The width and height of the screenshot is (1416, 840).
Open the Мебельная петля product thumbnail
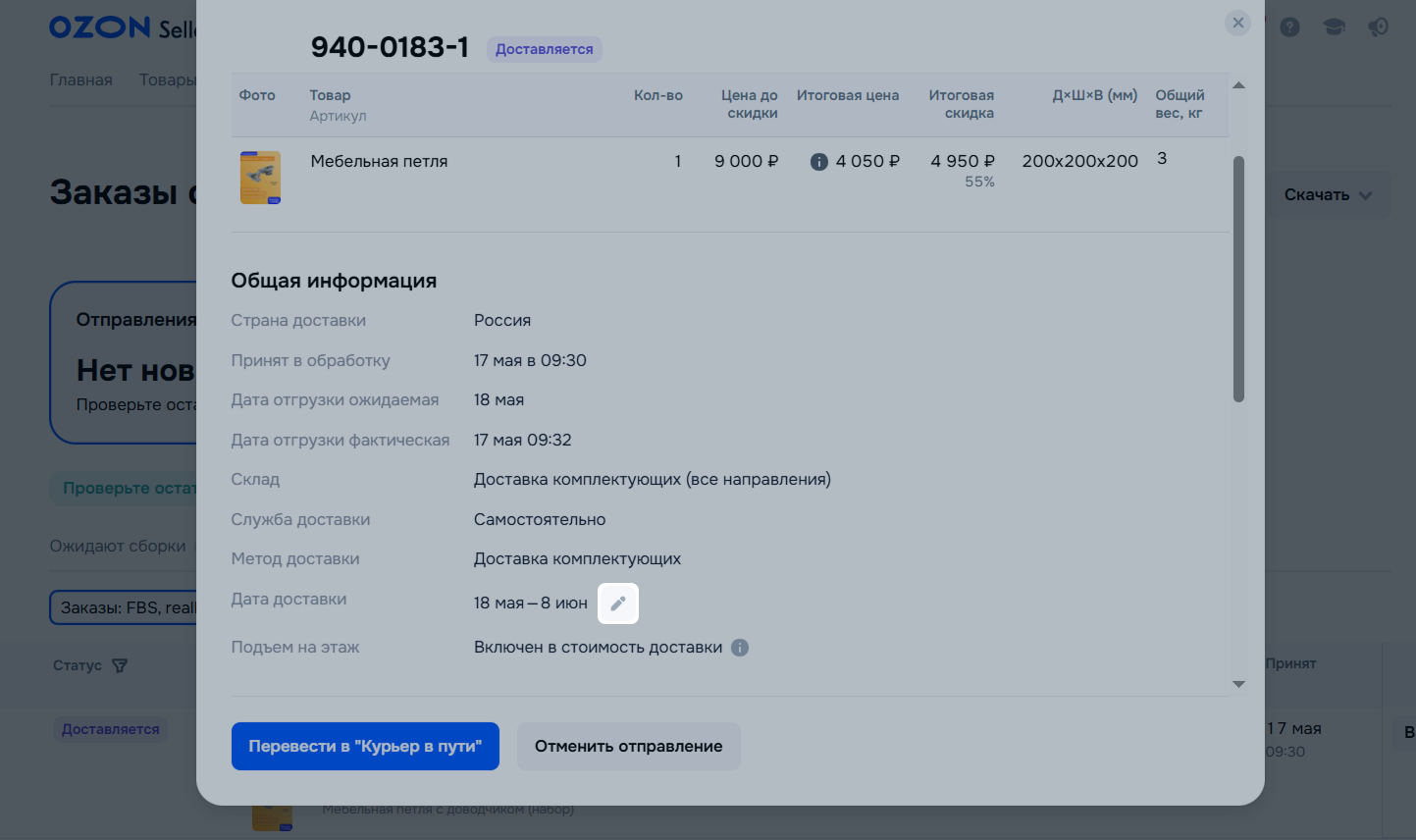pos(260,178)
